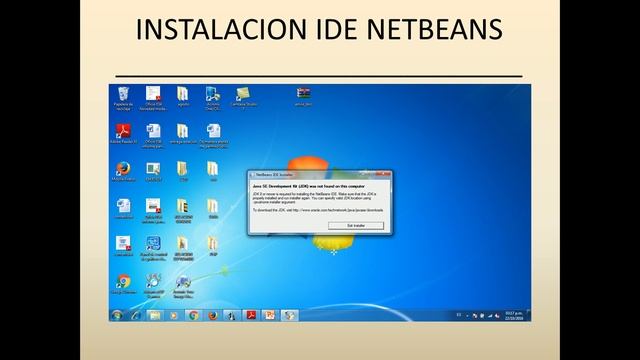Click the language indicator in the taskbar
Screen dimensions: 640x360
coord(459,315)
